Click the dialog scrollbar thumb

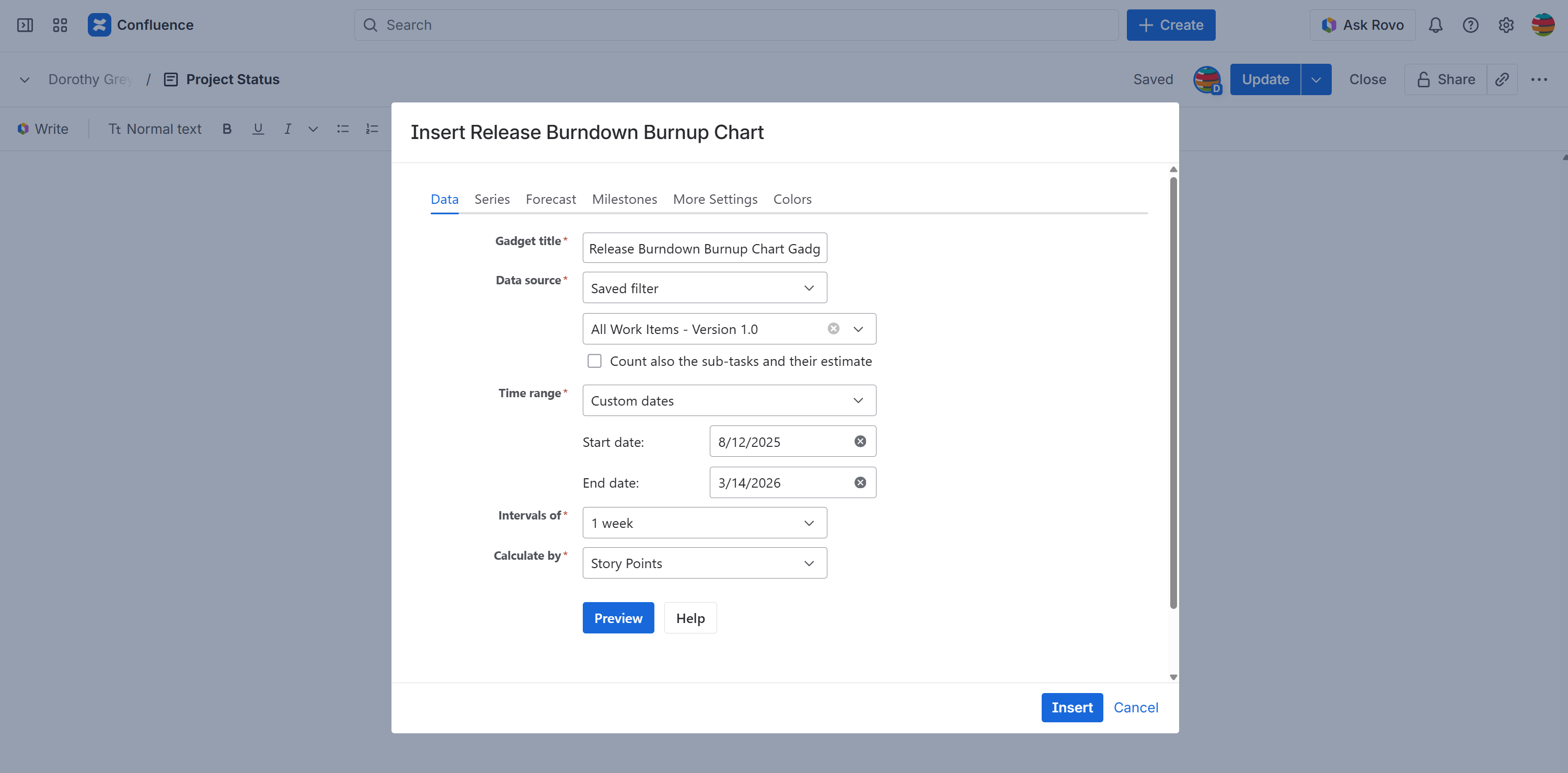coord(1173,393)
